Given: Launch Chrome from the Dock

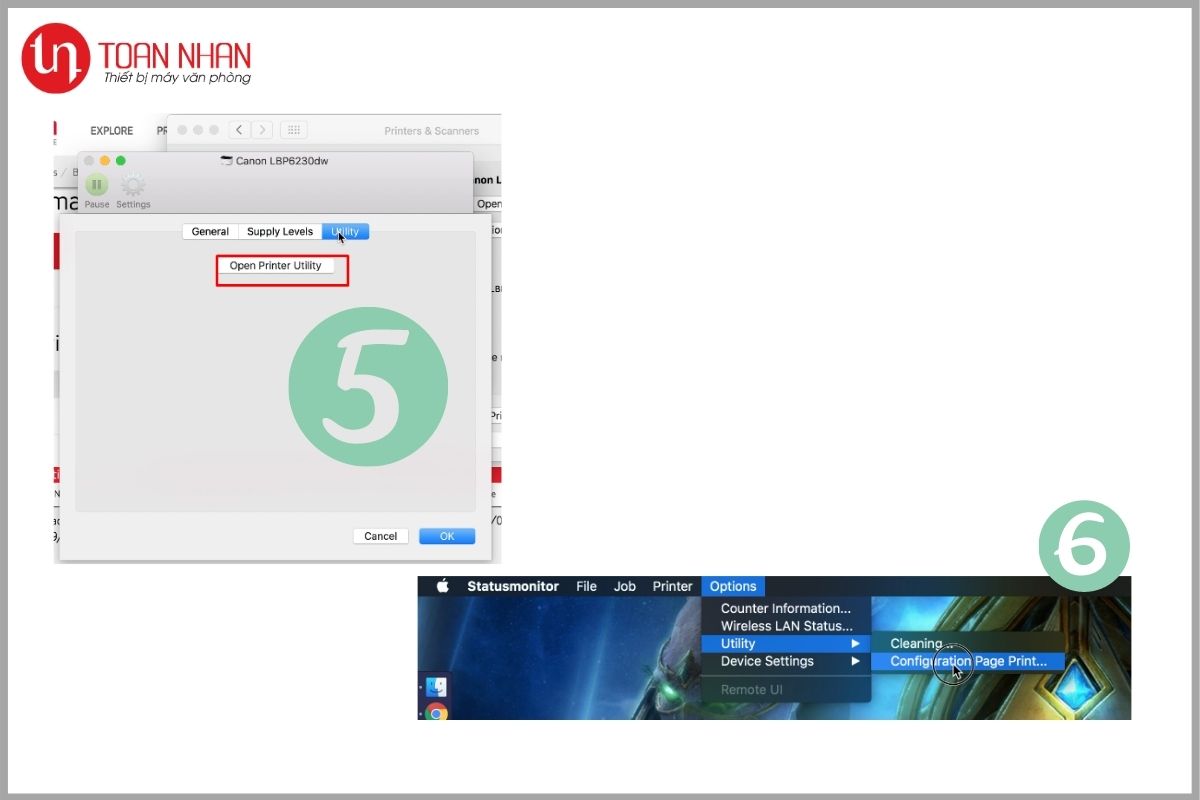Looking at the screenshot, I should click(x=436, y=712).
